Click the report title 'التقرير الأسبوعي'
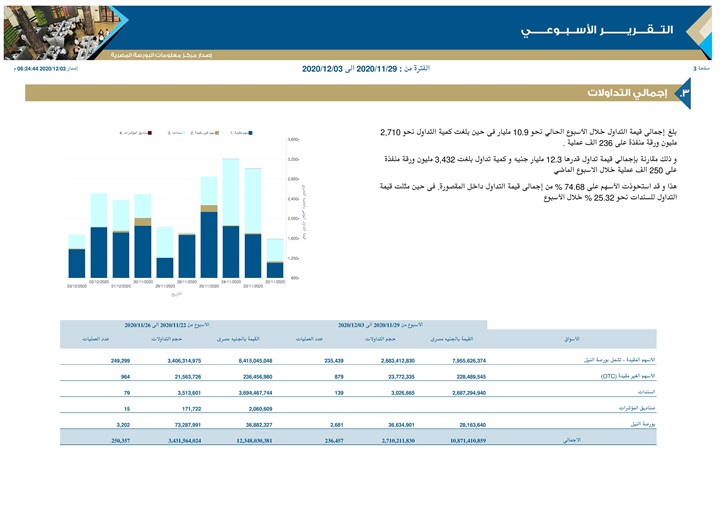Image resolution: width=720 pixels, height=509 pixels. (x=597, y=30)
